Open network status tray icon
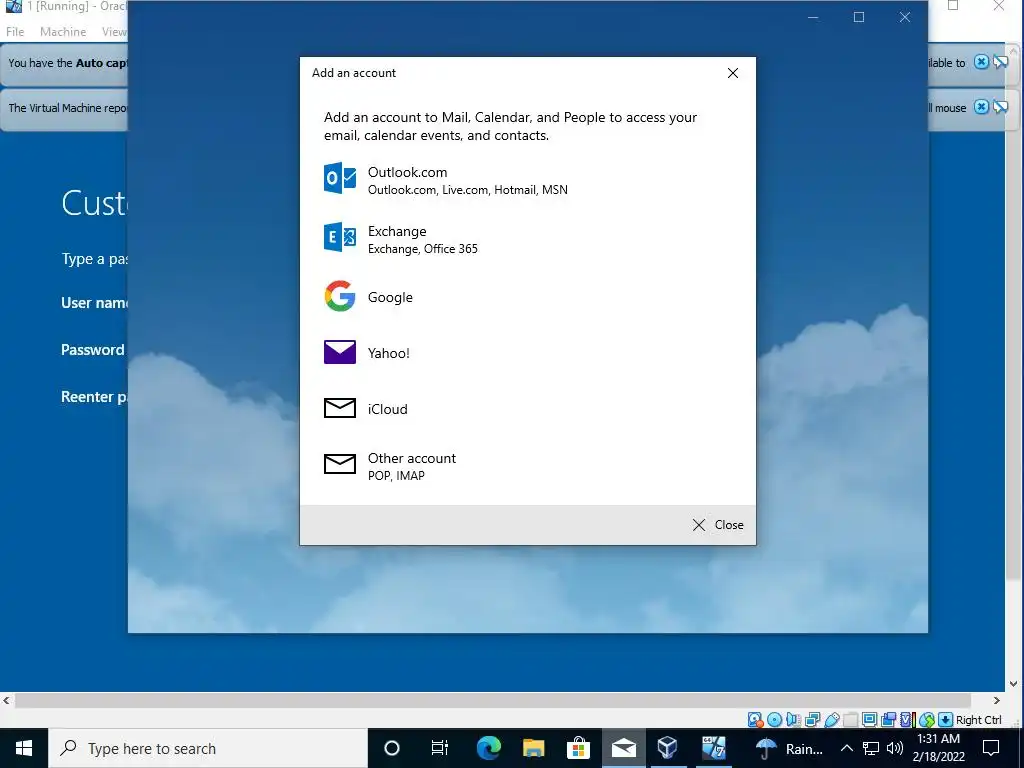 pyautogui.click(x=871, y=748)
